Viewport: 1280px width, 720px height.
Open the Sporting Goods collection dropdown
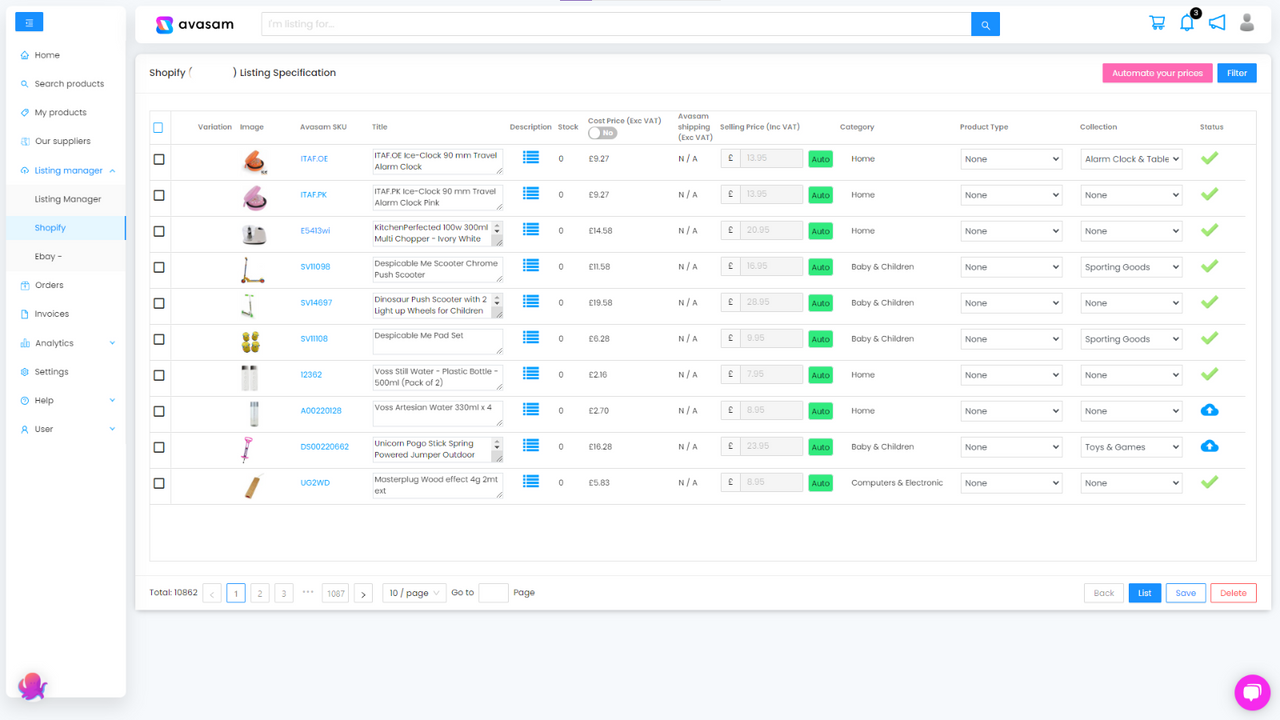tap(1131, 266)
